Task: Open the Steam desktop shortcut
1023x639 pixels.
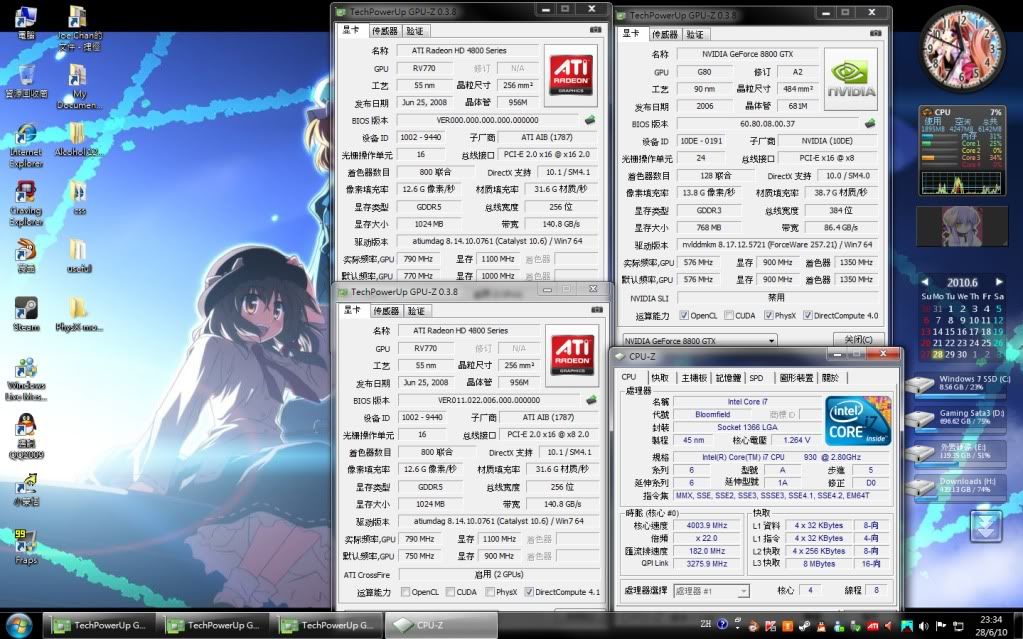Action: pyautogui.click(x=25, y=310)
